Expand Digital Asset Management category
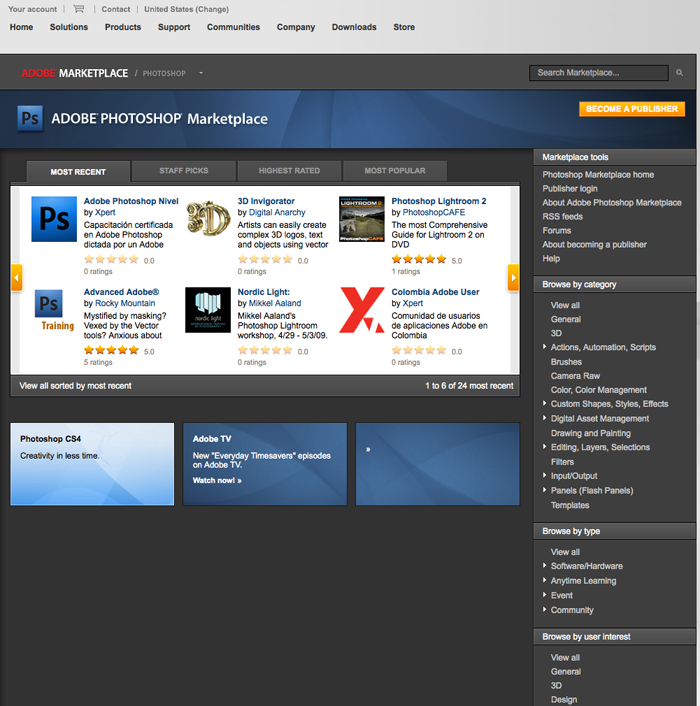 pyautogui.click(x=544, y=418)
